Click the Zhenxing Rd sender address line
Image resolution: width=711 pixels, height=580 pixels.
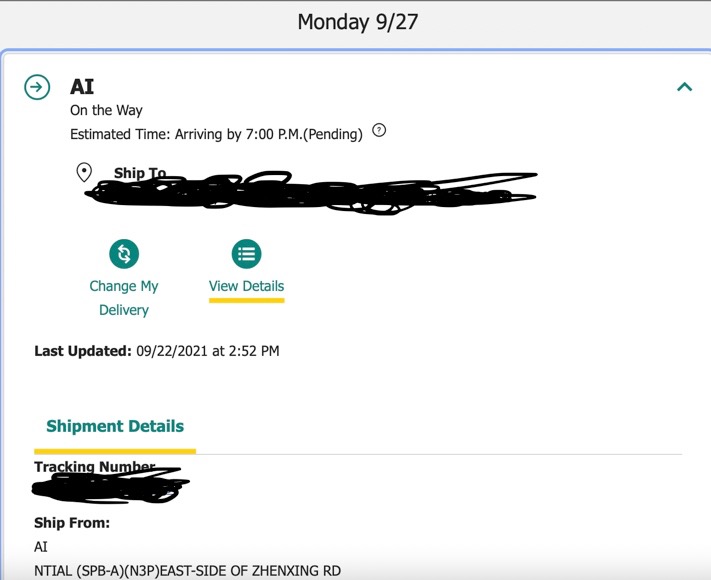click(x=187, y=571)
